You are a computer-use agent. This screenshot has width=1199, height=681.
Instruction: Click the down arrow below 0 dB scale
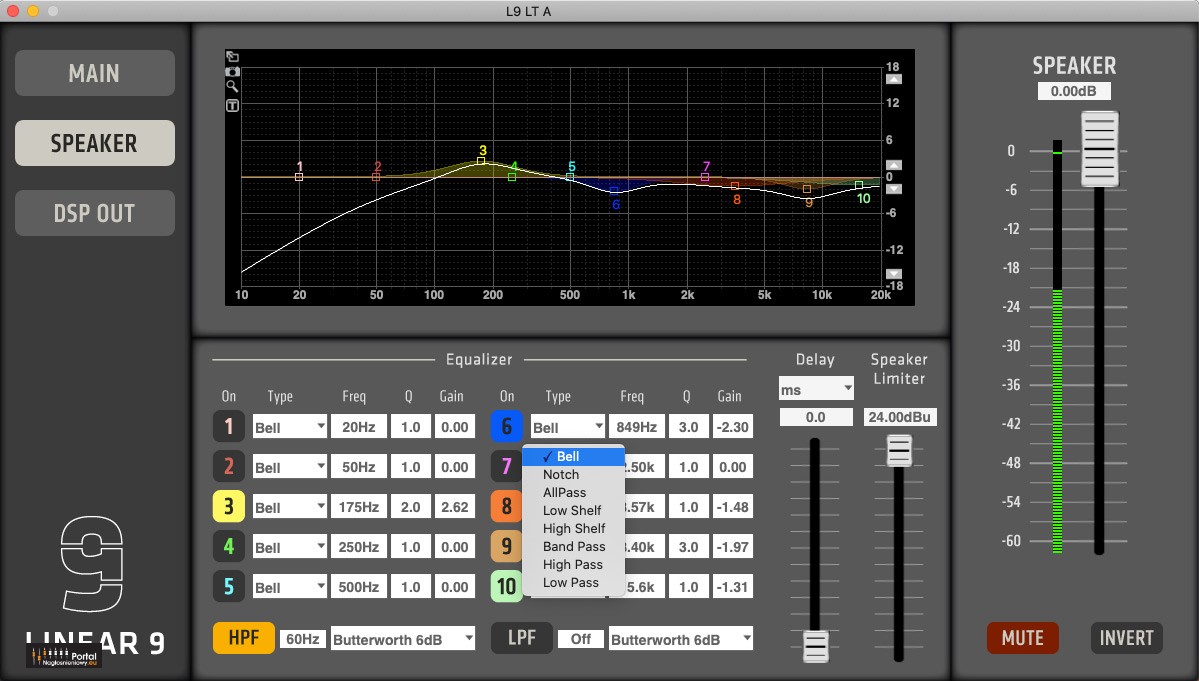[893, 189]
